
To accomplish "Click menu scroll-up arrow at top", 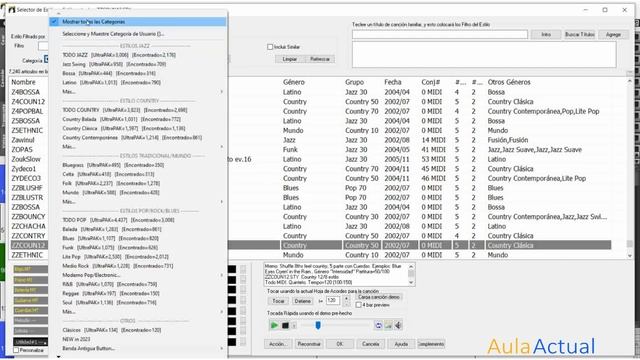I will 58,13.
